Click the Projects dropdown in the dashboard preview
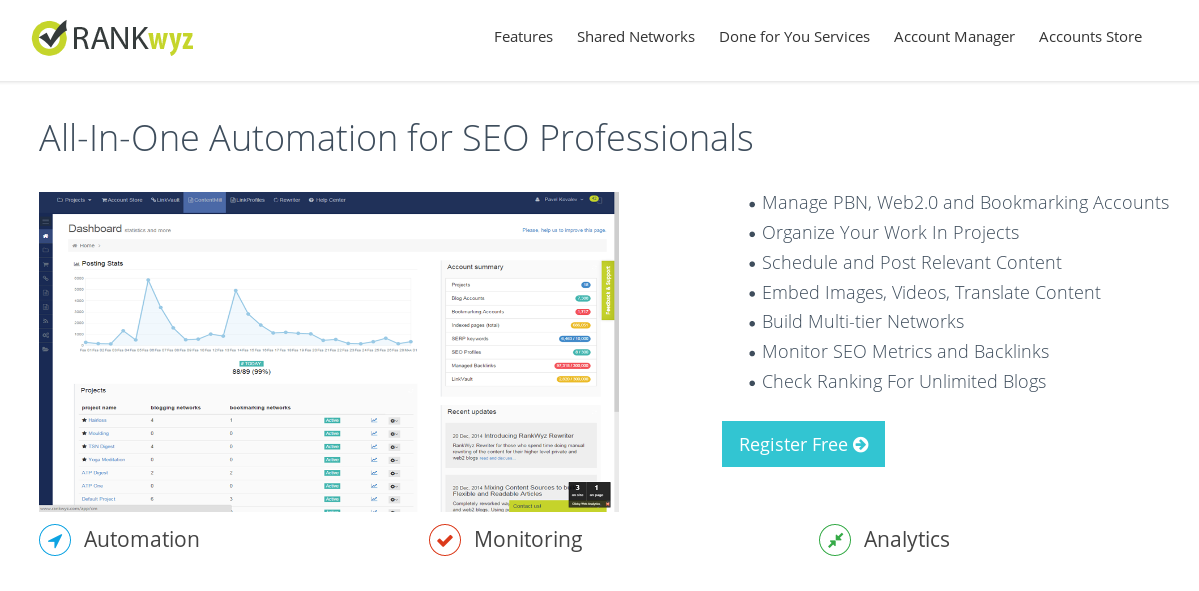Screen dimensions: 1199x591 click(x=74, y=200)
